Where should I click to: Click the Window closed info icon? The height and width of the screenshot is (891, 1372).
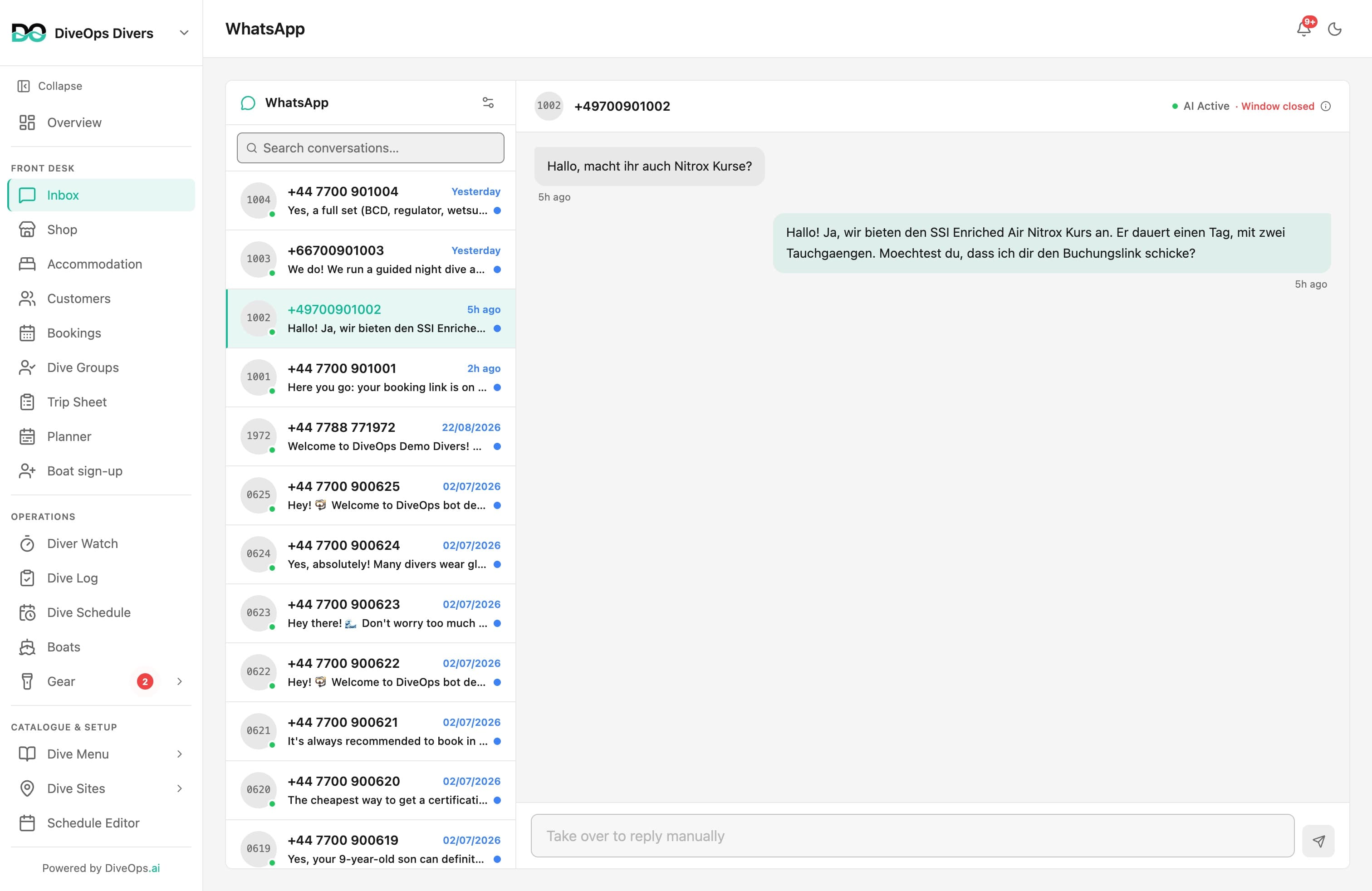(x=1326, y=106)
